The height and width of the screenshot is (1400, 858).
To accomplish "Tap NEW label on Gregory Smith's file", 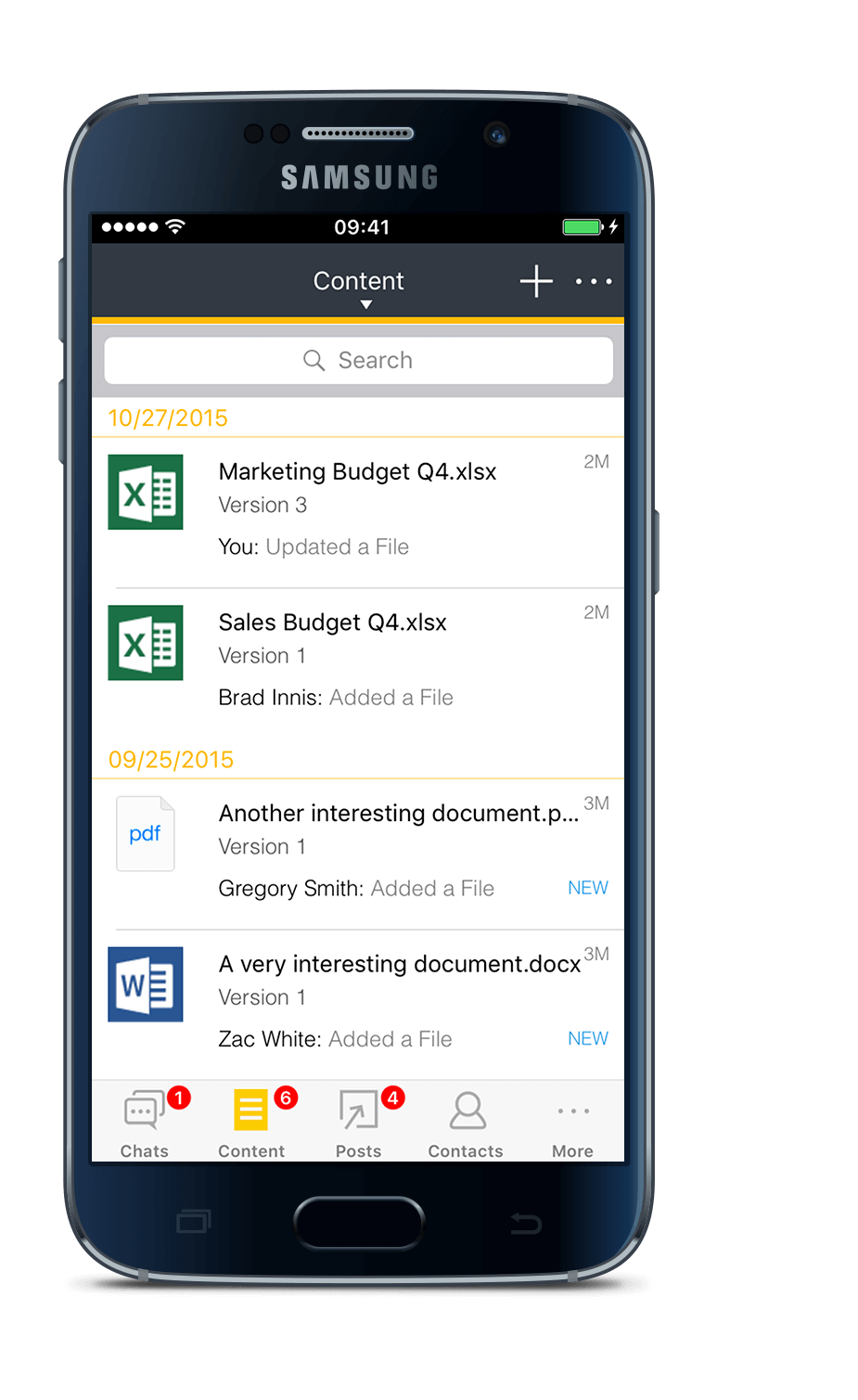I will point(588,888).
